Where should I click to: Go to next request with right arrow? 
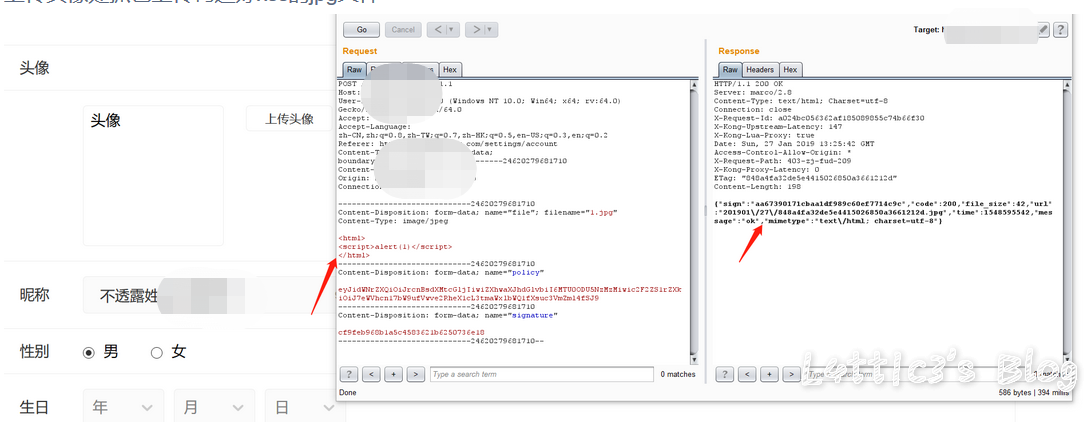pyautogui.click(x=476, y=29)
